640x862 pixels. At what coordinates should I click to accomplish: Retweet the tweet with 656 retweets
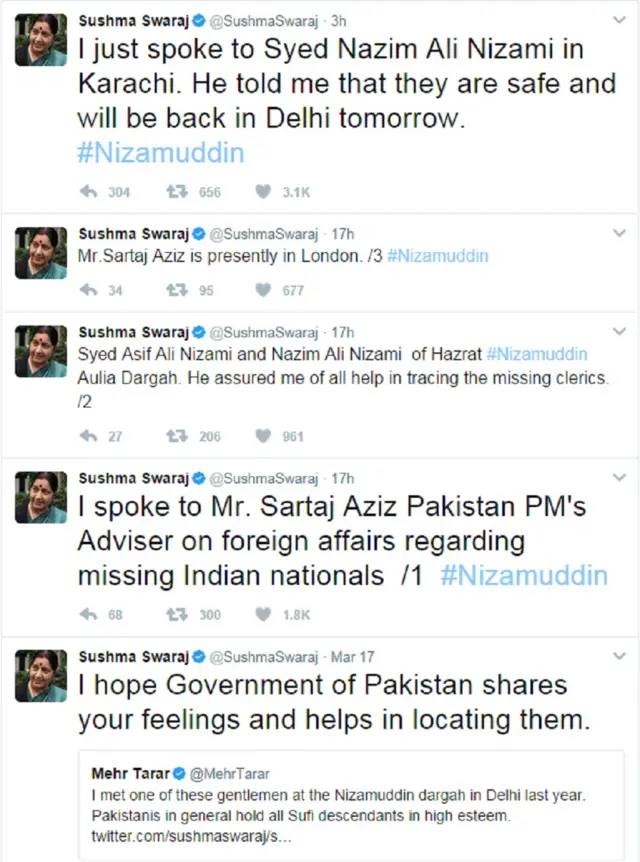coord(174,192)
